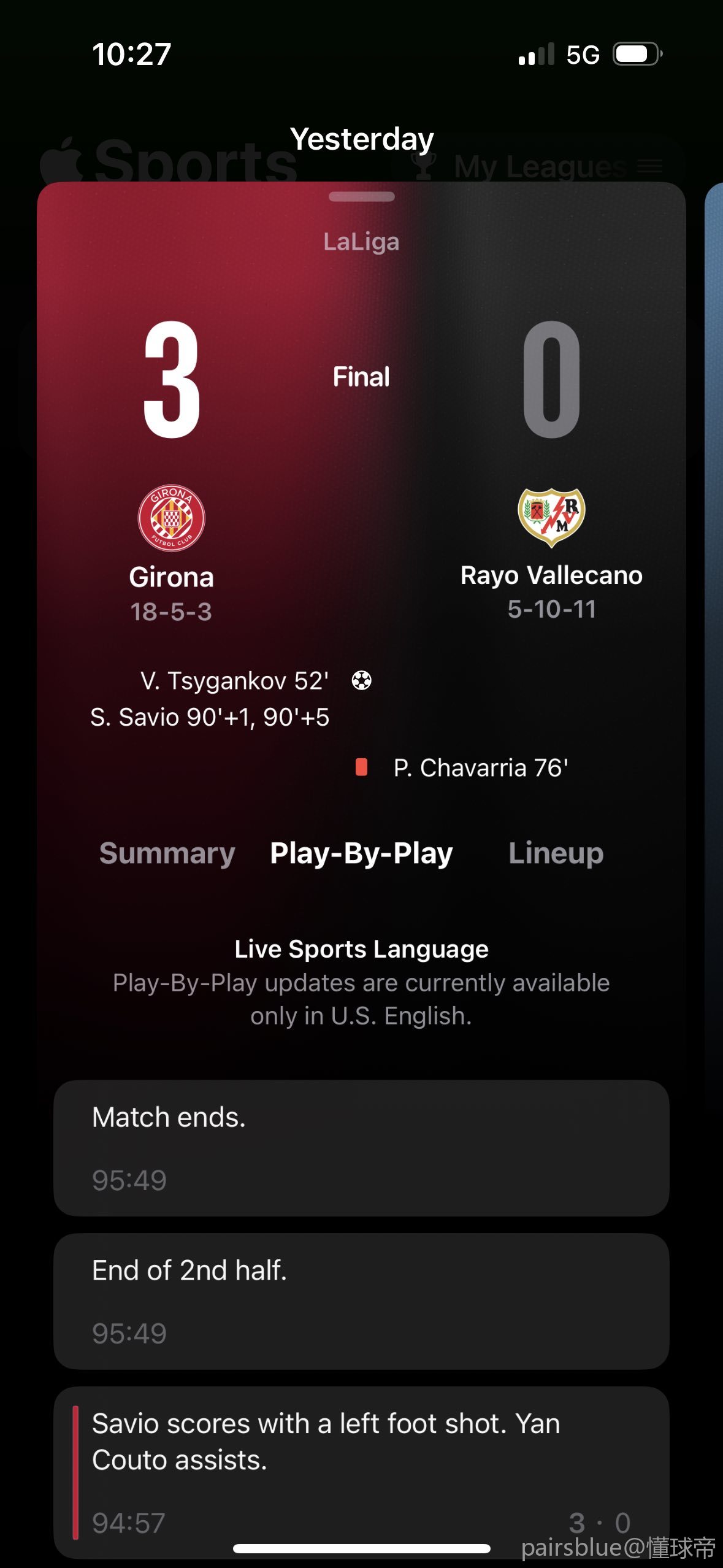Image resolution: width=723 pixels, height=1568 pixels.
Task: Tap the trophy icon beside My Leagues
Action: [424, 166]
